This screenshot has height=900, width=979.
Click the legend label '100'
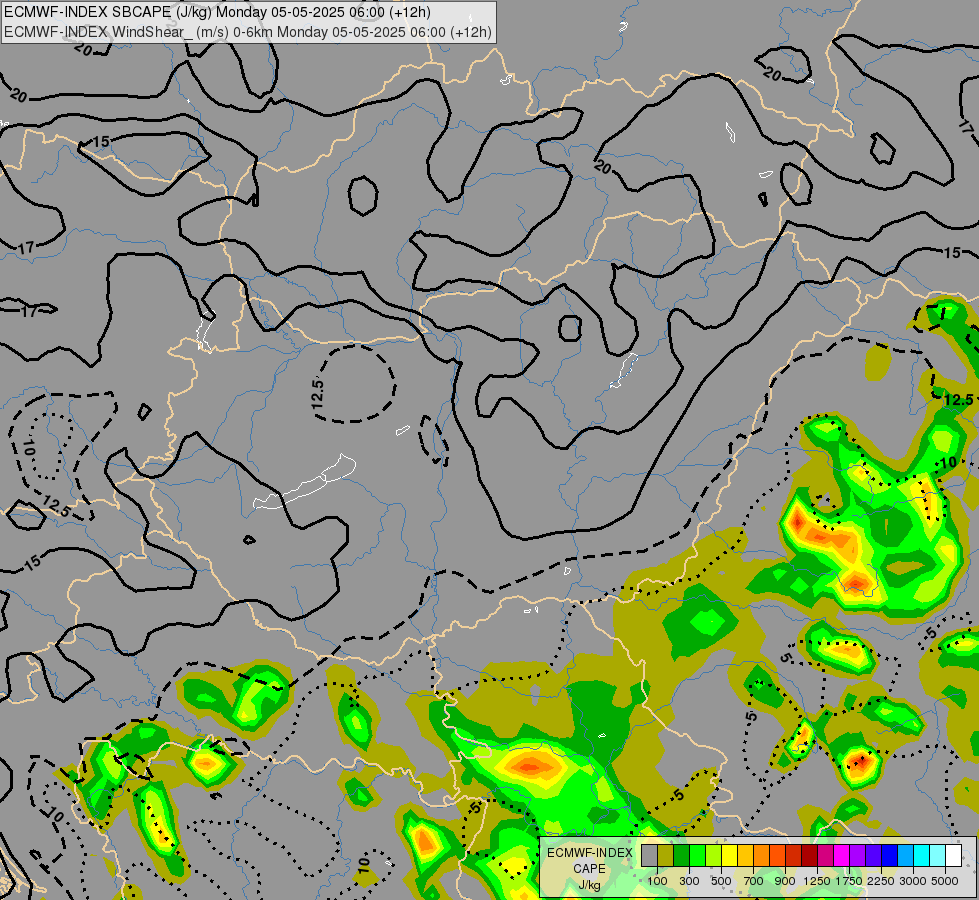[657, 881]
